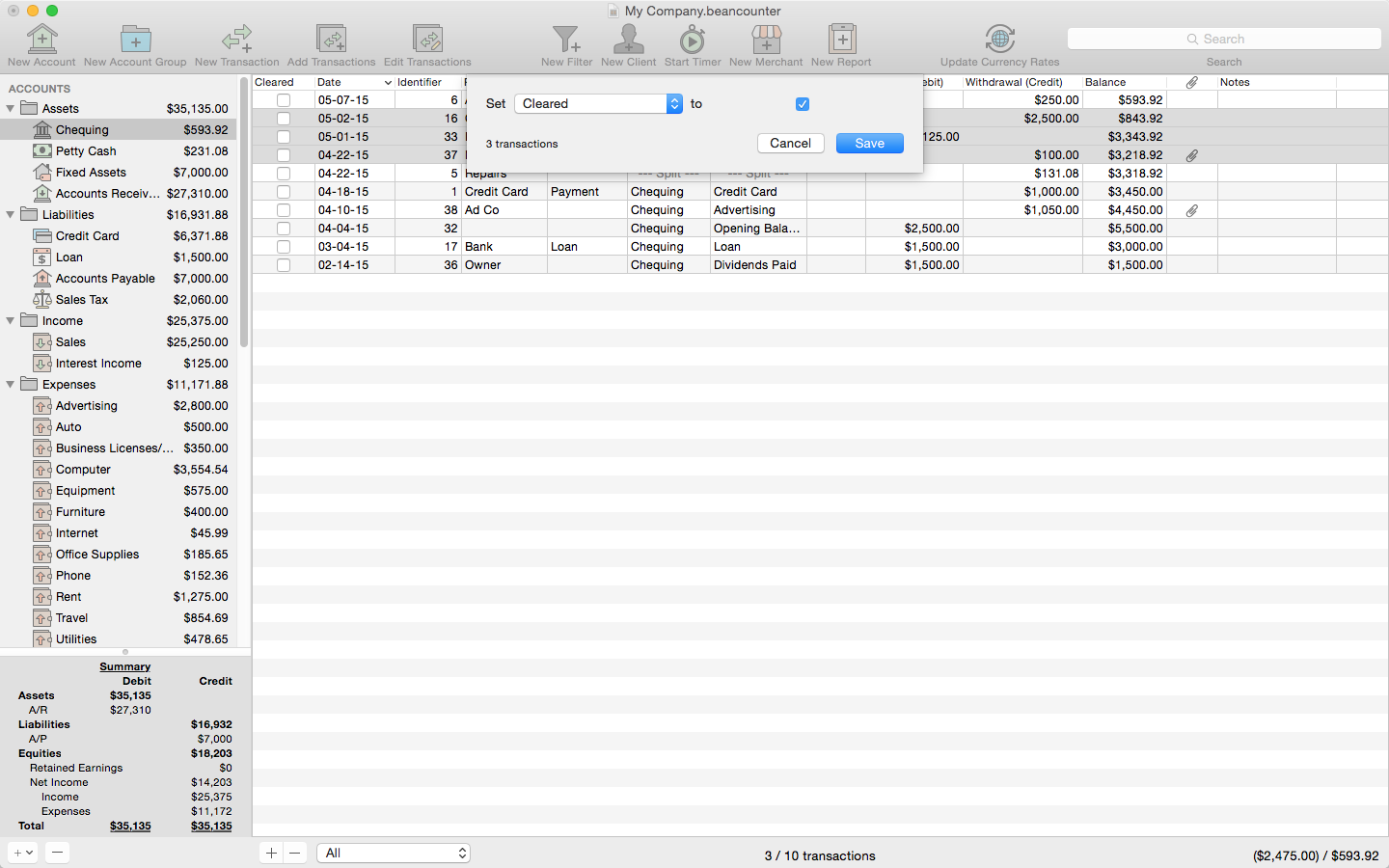Viewport: 1389px width, 868px height.
Task: Start the timer from the toolbar
Action: click(692, 40)
